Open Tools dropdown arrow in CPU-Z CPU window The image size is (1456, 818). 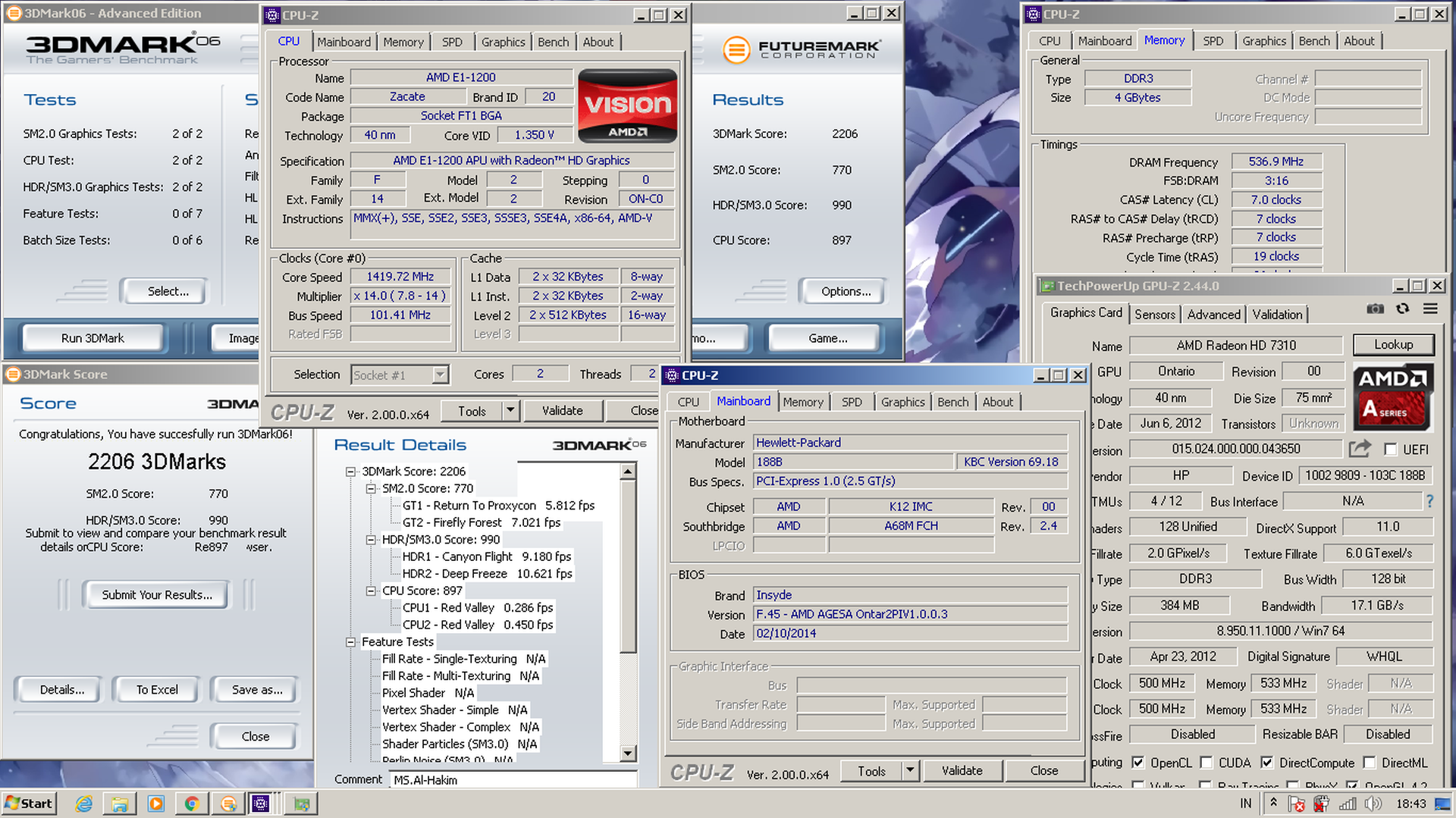click(x=510, y=410)
